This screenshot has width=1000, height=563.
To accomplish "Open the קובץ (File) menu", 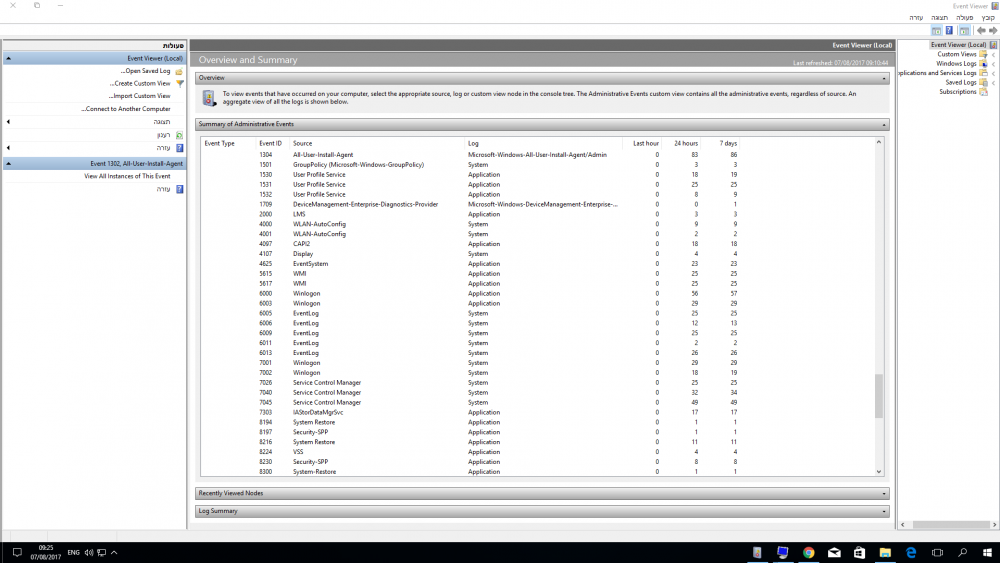I will coord(988,18).
